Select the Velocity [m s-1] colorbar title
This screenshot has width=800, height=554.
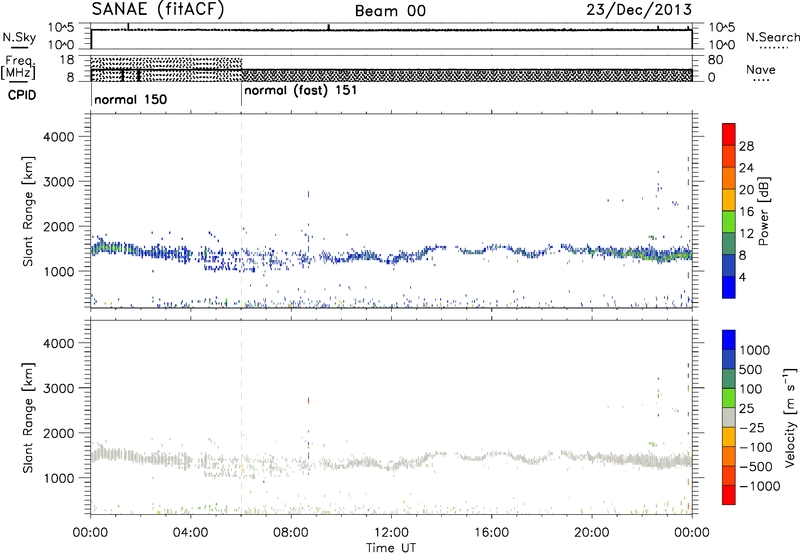[789, 417]
